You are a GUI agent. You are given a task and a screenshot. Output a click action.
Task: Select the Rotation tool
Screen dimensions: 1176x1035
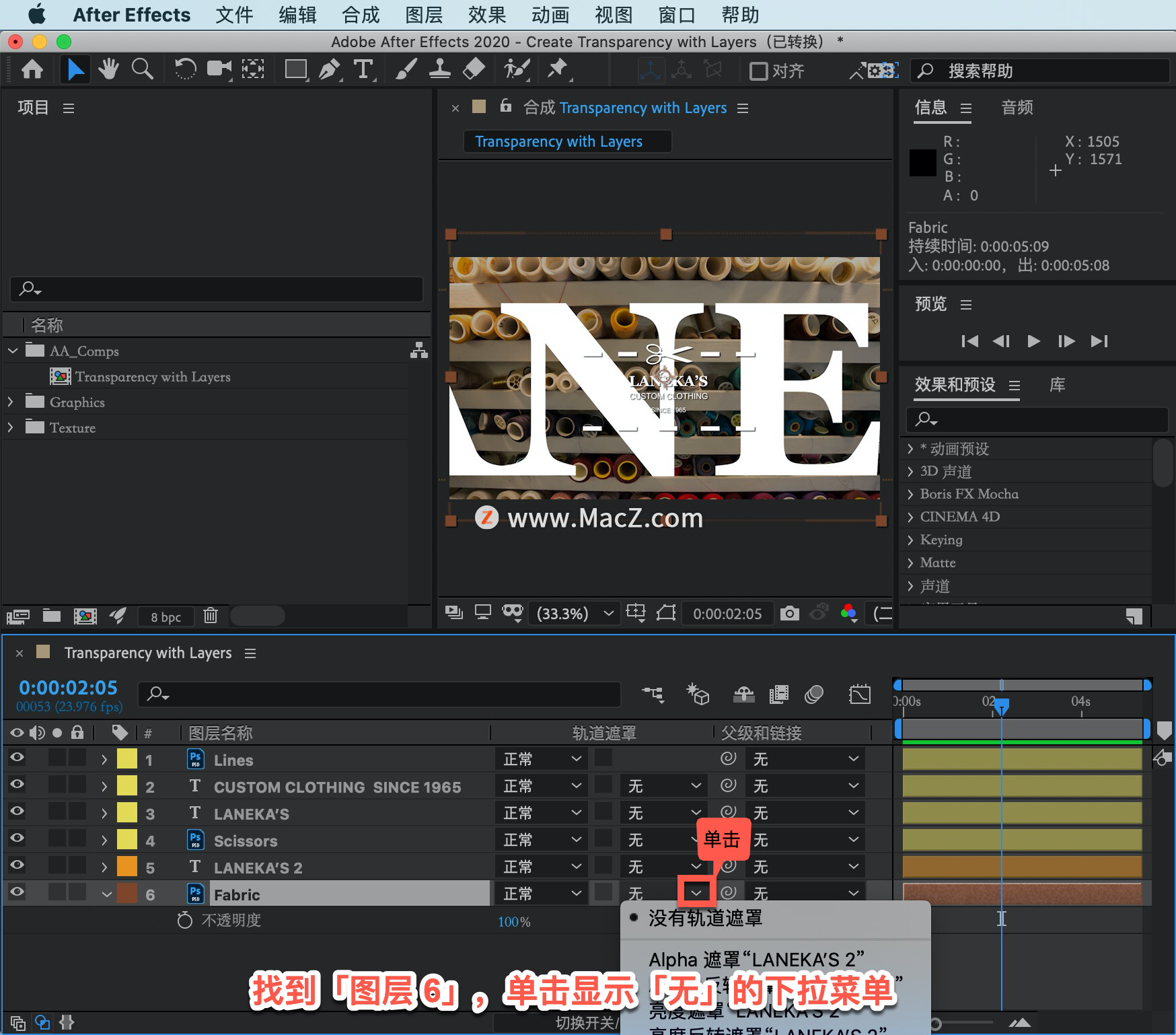(x=185, y=69)
